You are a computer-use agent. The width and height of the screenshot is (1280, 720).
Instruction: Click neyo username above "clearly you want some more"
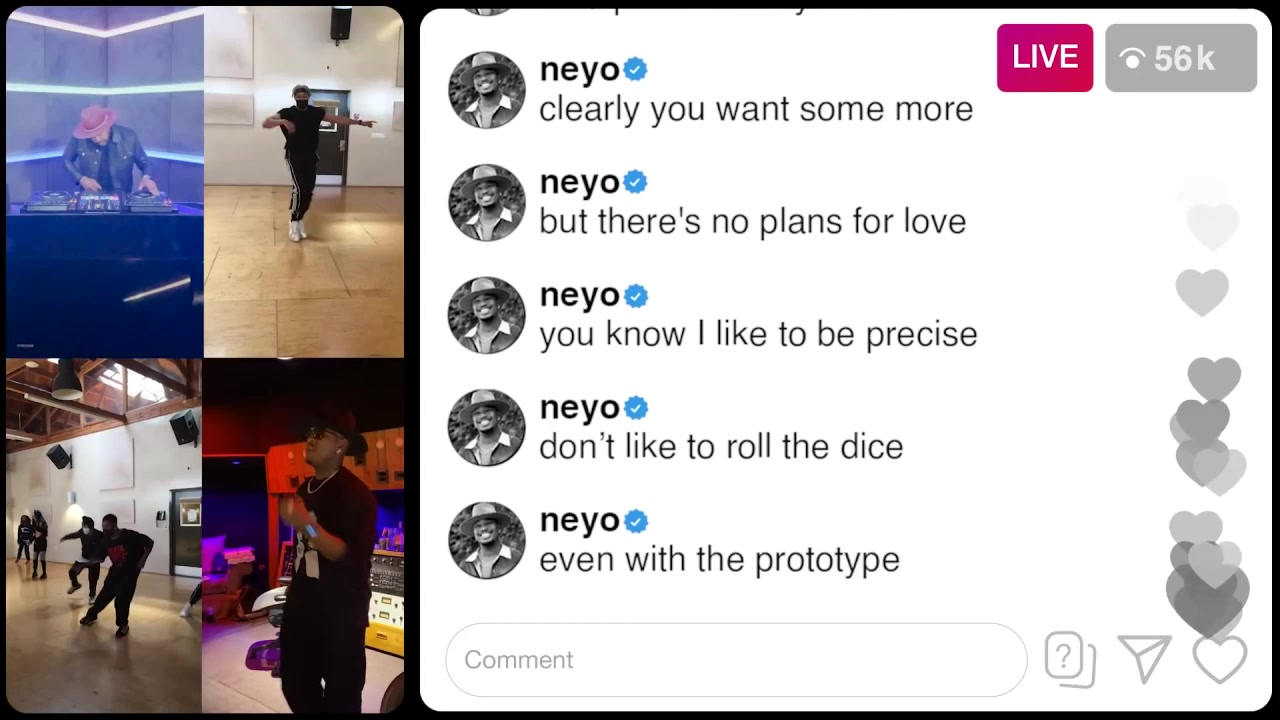point(579,70)
